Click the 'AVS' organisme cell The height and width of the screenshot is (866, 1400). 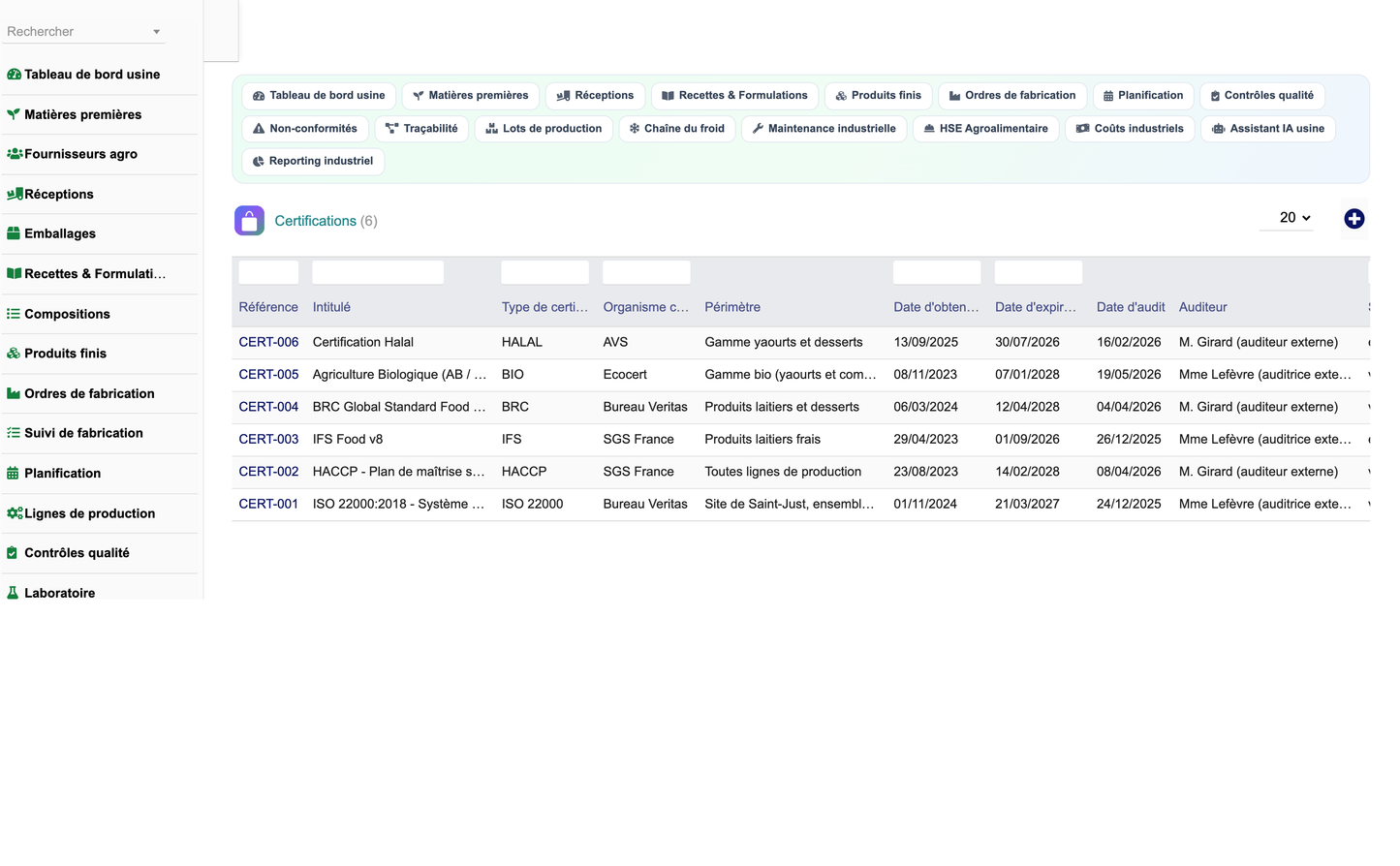[x=615, y=342]
